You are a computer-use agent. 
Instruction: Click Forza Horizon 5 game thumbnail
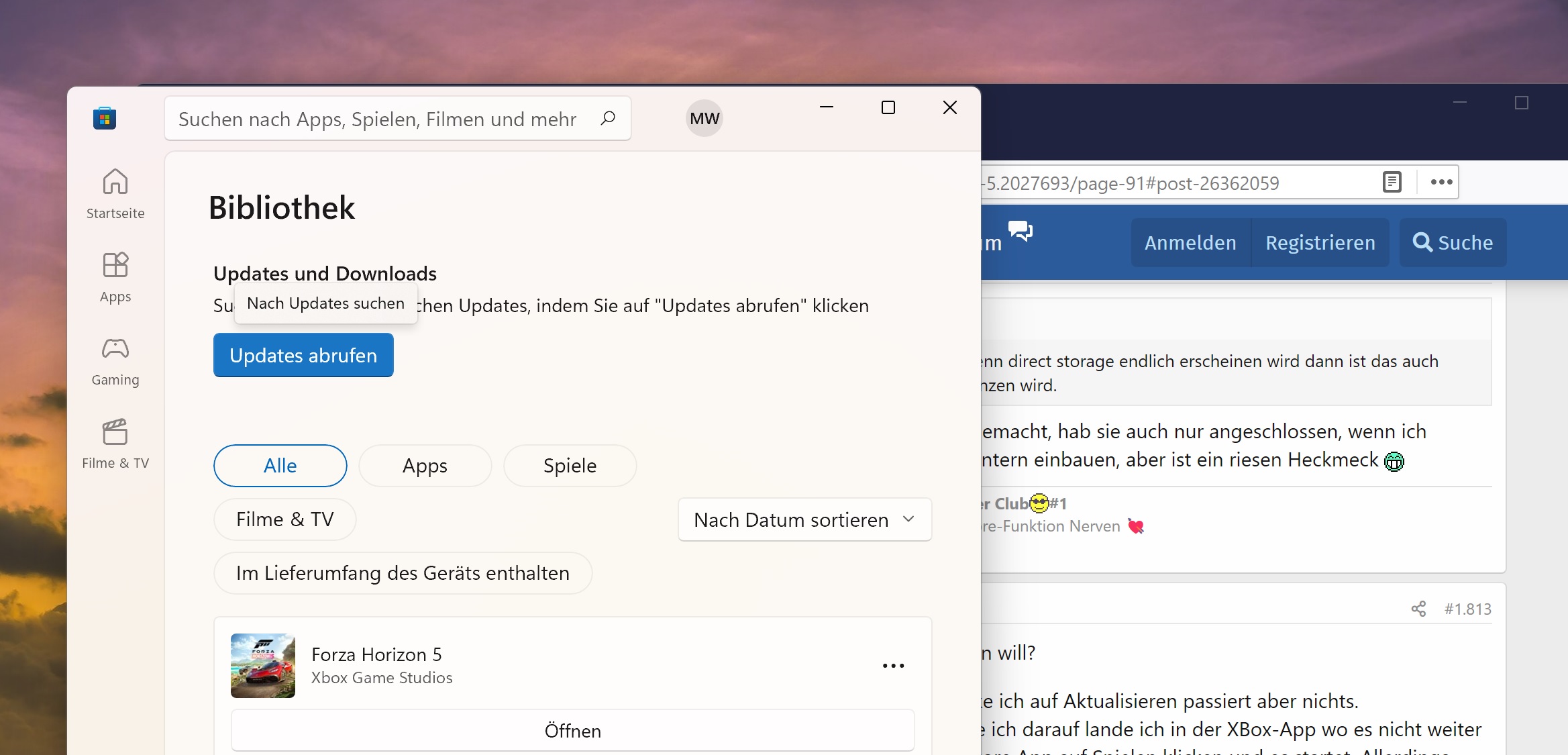[x=263, y=666]
